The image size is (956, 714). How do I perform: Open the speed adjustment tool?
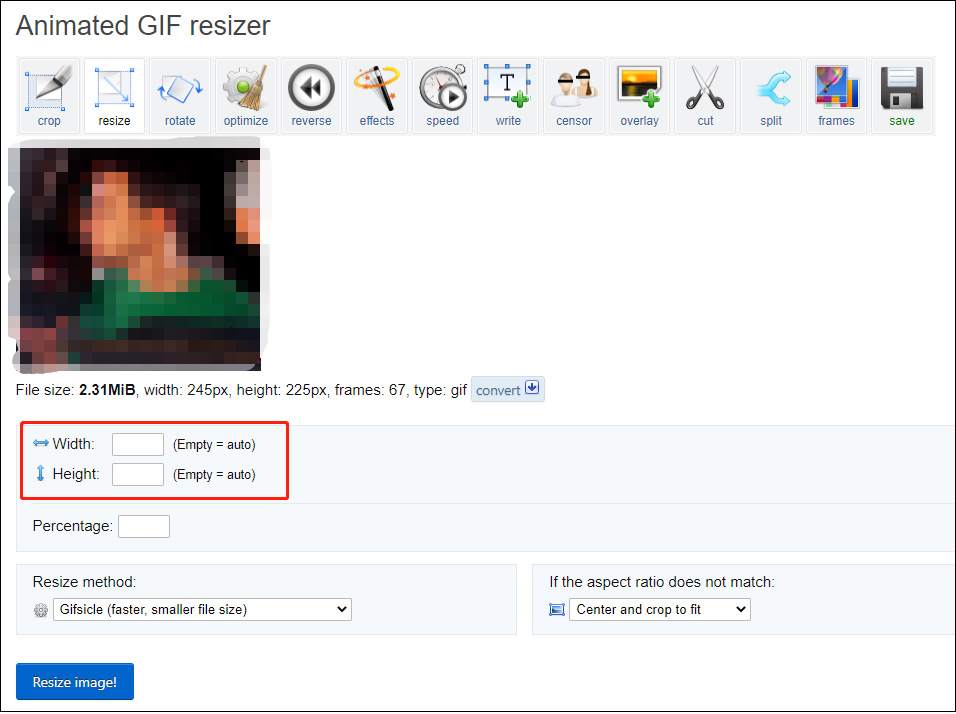pyautogui.click(x=442, y=95)
